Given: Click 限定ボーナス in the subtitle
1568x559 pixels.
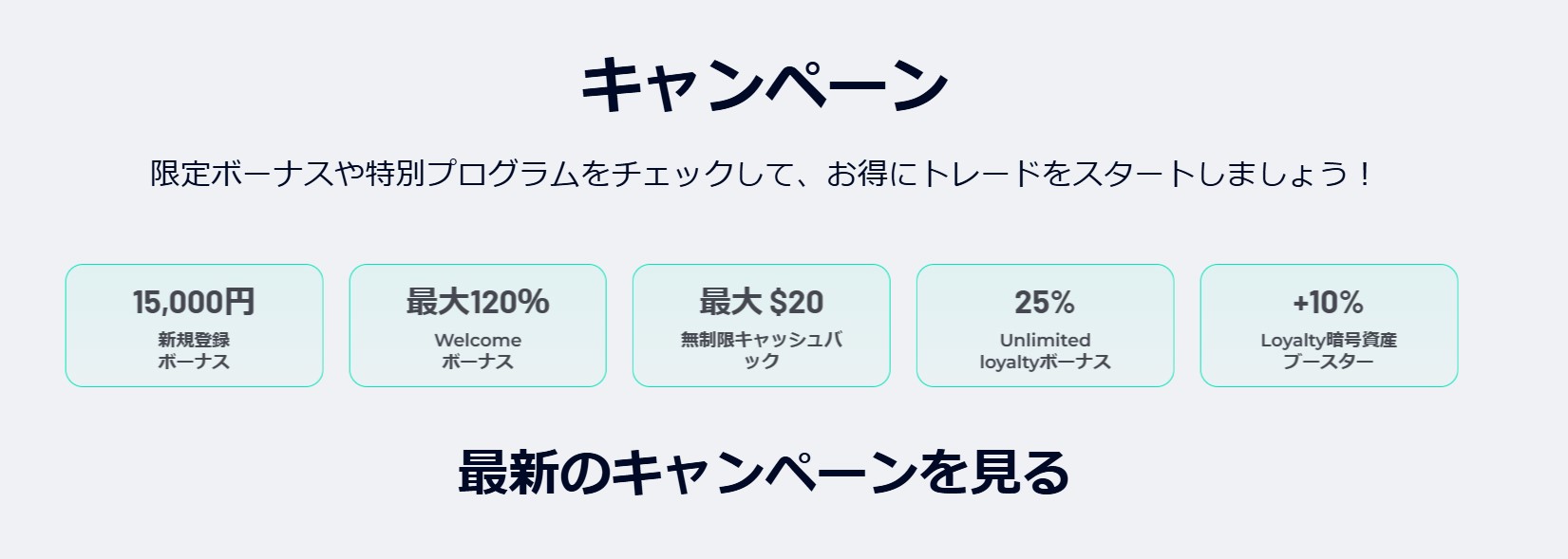Looking at the screenshot, I should 240,175.
